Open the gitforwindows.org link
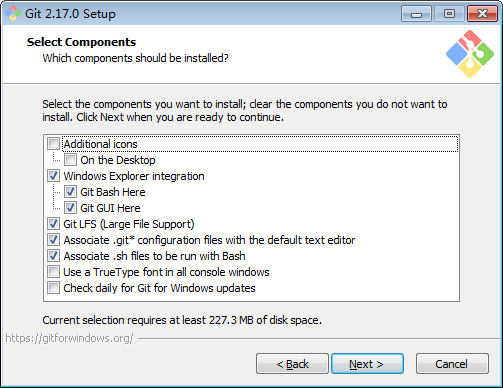Screen dimensions: 503x388 69,338
